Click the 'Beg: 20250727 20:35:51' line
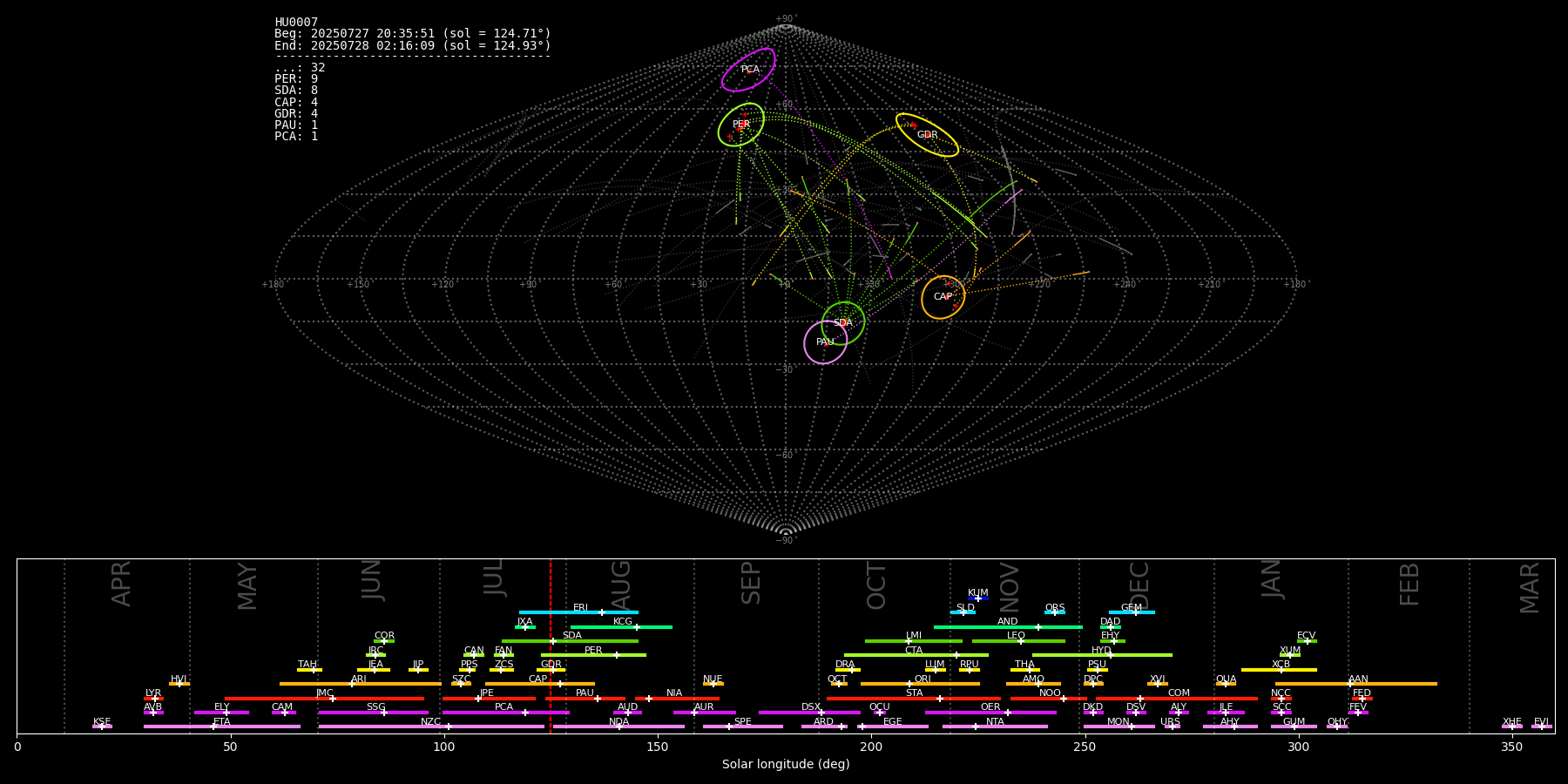Image resolution: width=1568 pixels, height=784 pixels. [x=413, y=34]
